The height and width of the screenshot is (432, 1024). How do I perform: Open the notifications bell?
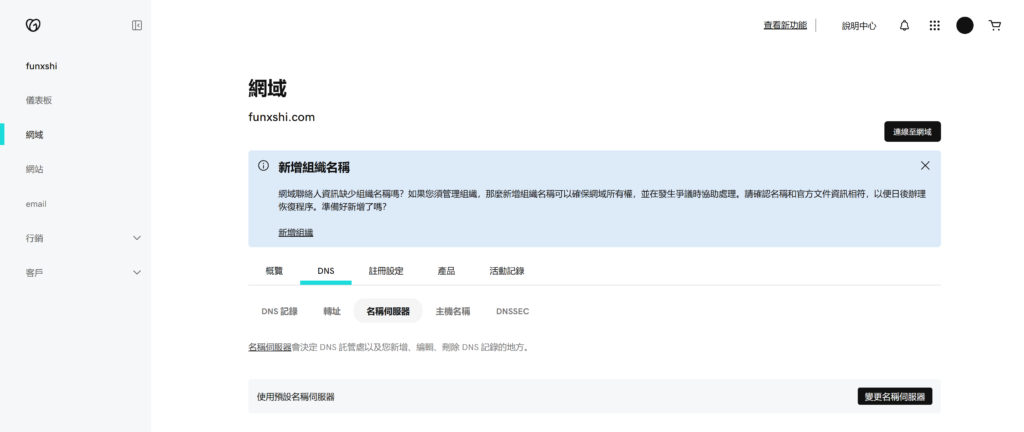point(904,25)
